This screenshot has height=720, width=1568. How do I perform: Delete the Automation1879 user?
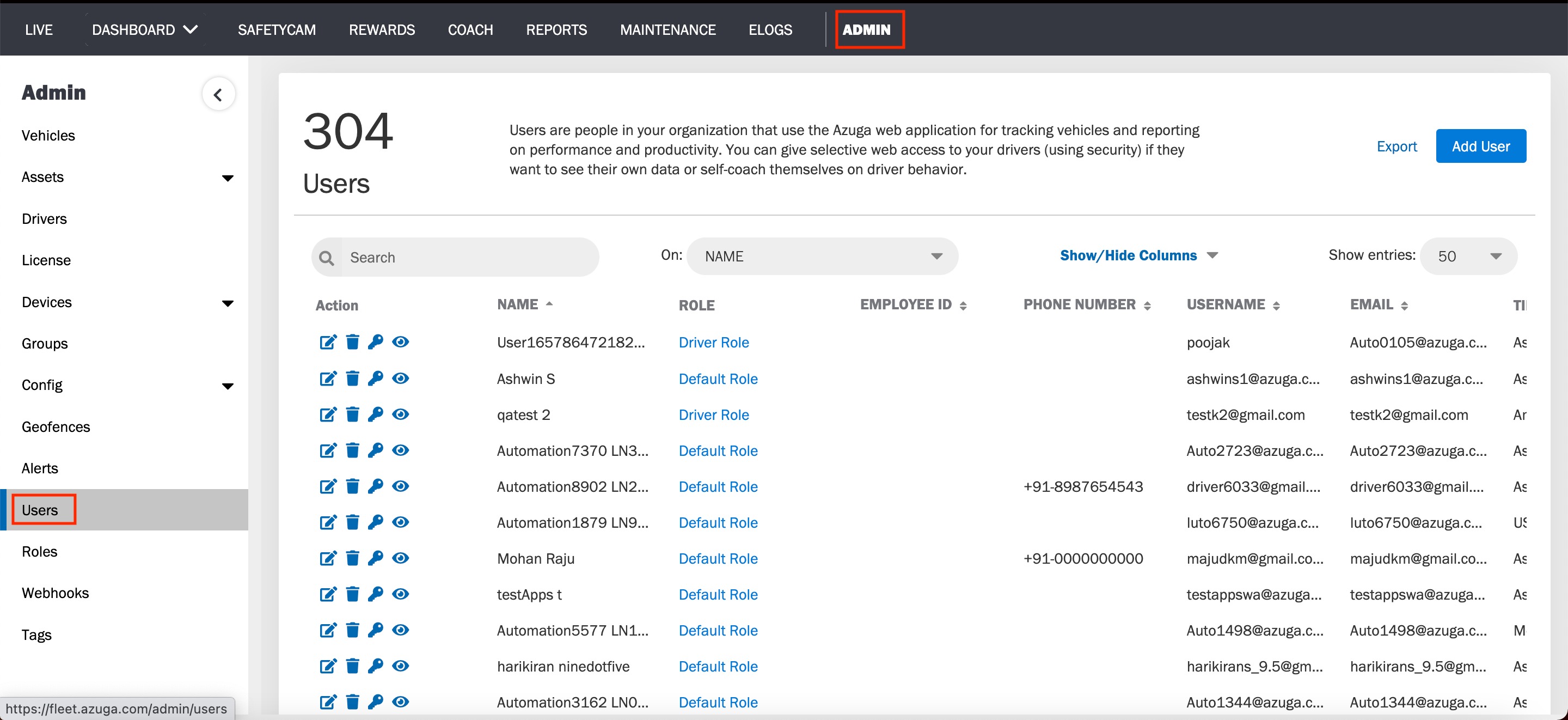352,522
